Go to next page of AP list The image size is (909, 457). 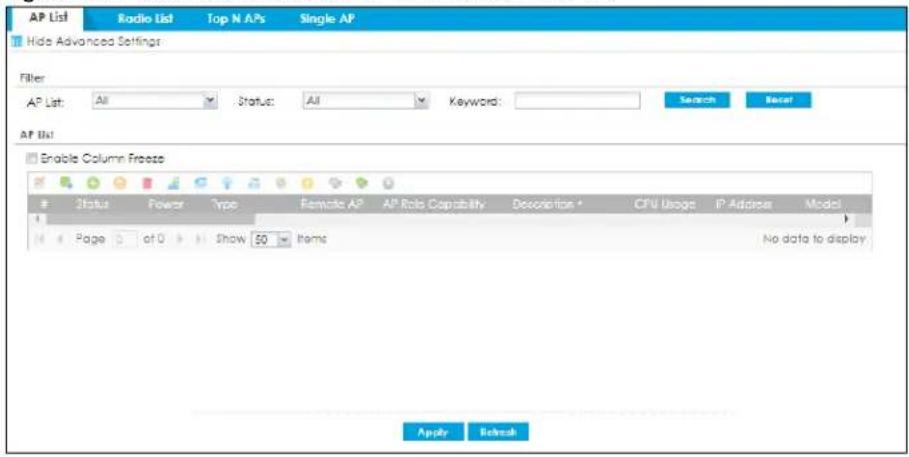[x=179, y=239]
